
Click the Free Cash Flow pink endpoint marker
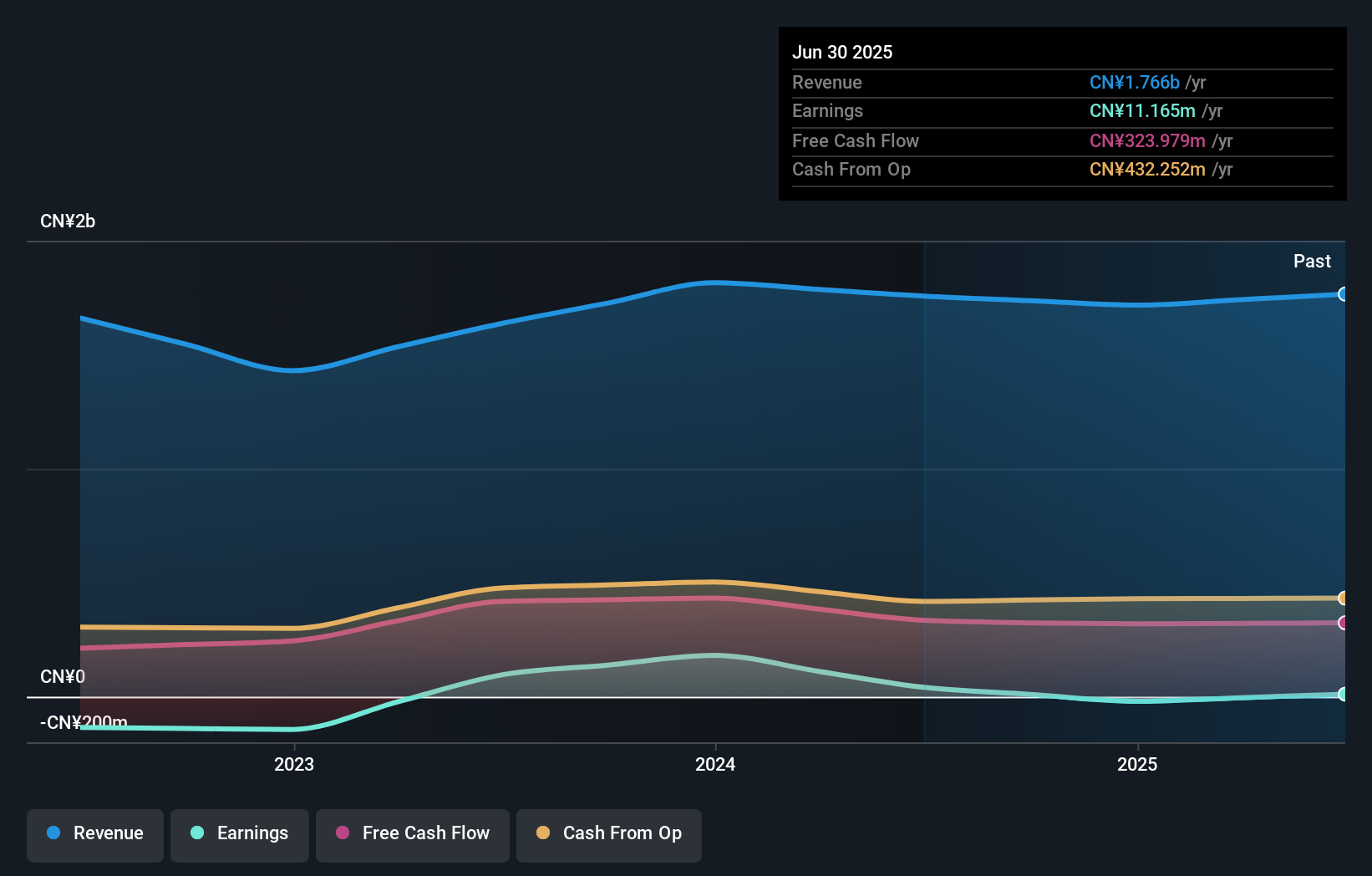pos(1343,623)
